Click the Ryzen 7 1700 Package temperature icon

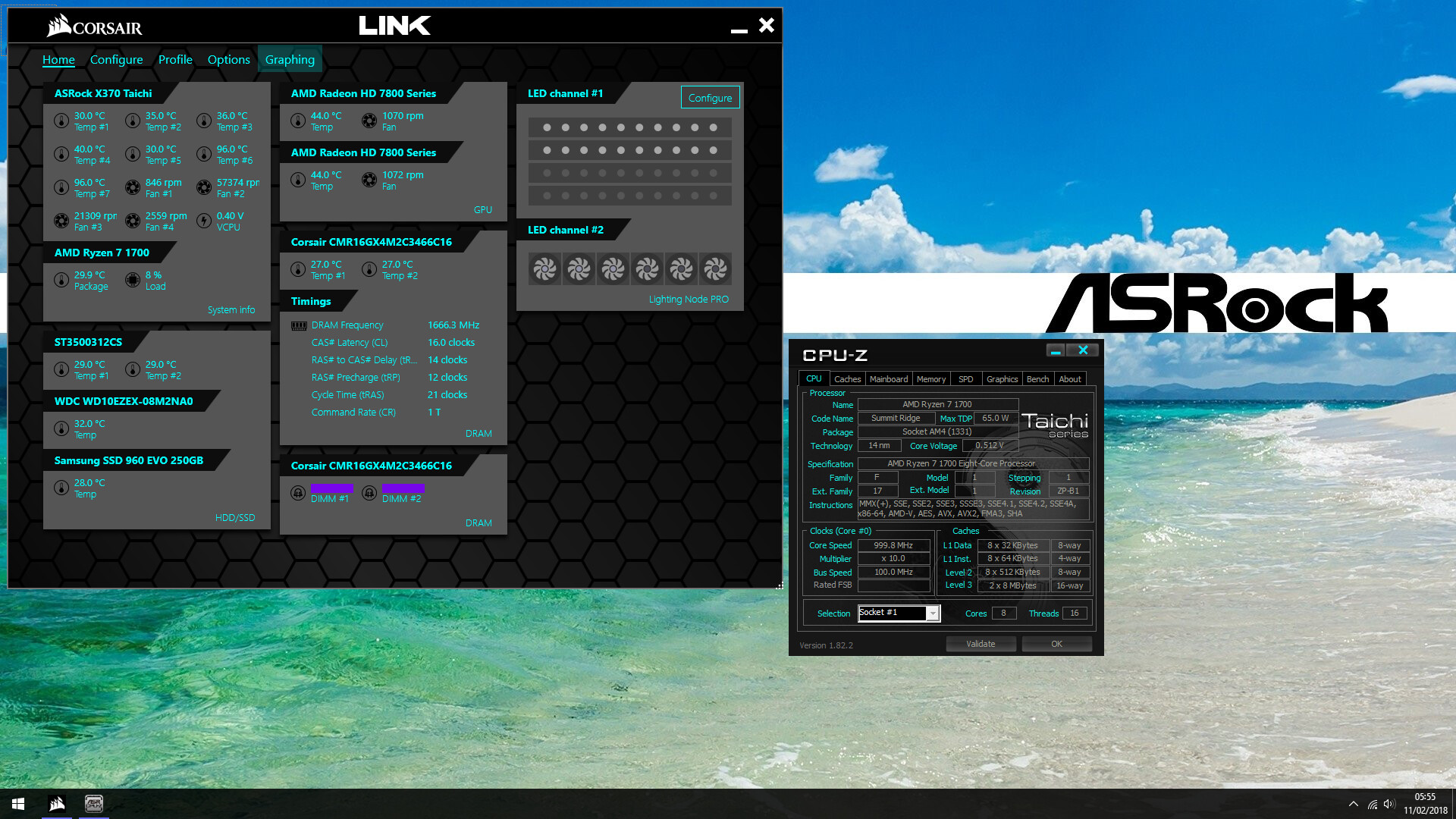(61, 280)
